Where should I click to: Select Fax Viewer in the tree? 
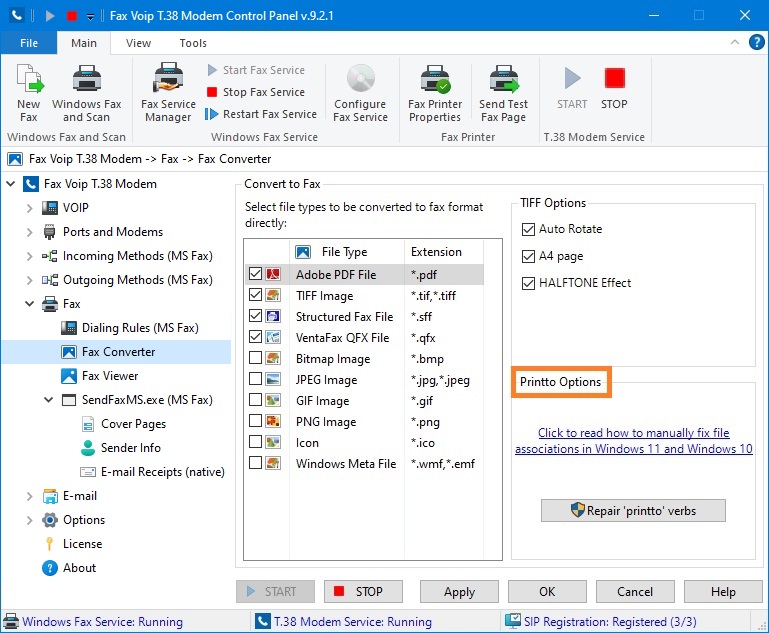(100, 376)
